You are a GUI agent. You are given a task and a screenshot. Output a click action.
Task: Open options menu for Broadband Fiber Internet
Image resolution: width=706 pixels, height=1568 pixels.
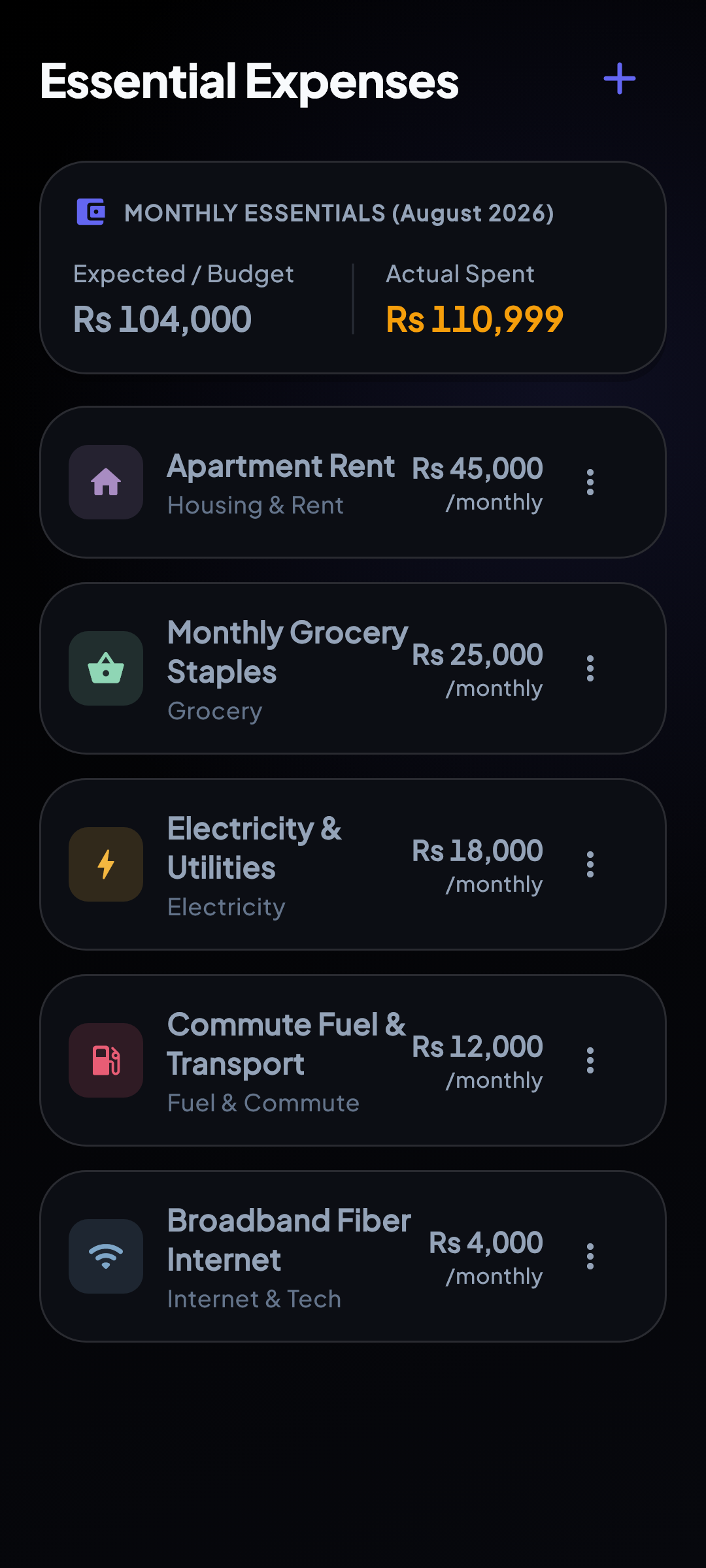[x=590, y=1256]
